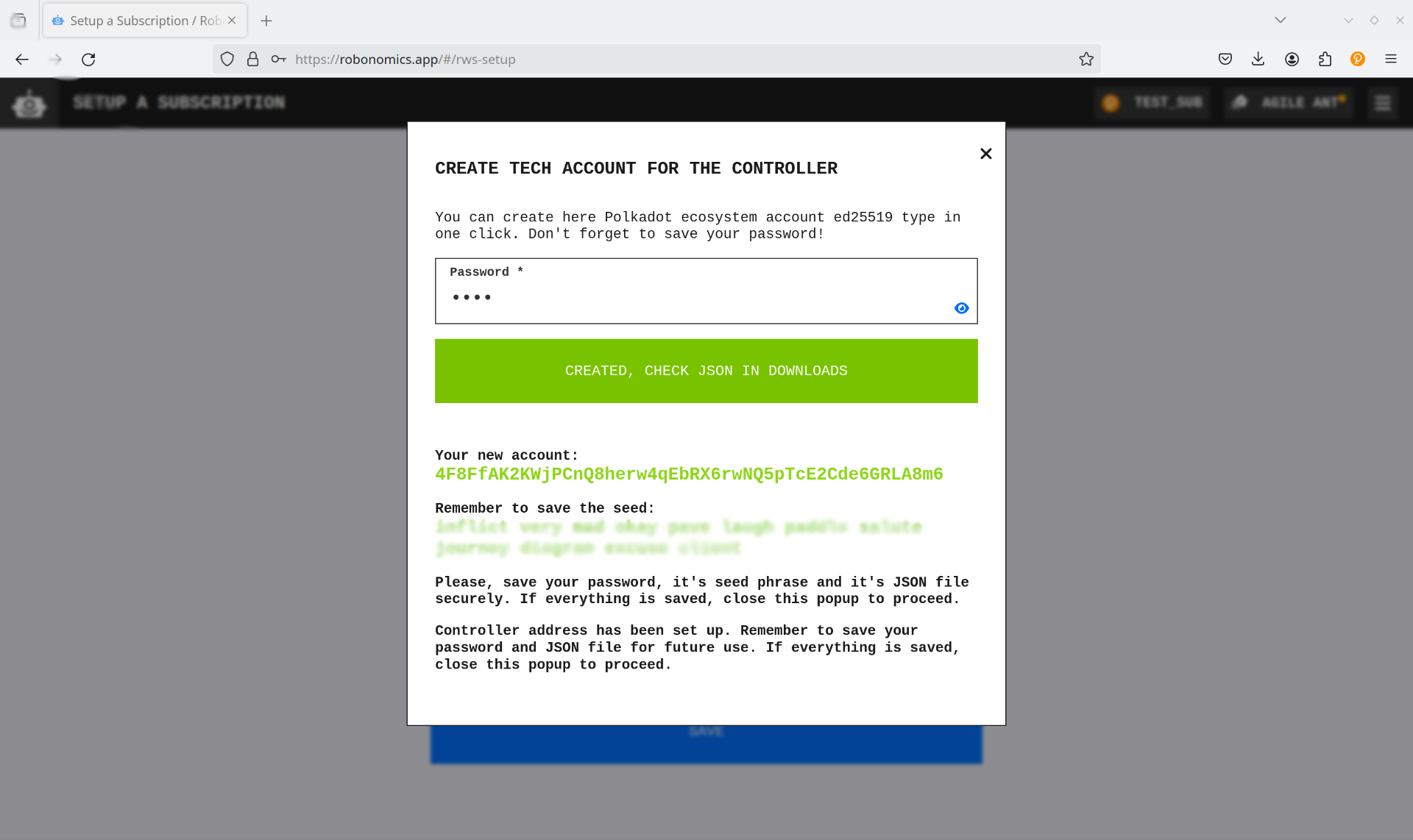
Task: Click the Setup a Subscription menu item
Action: tap(179, 102)
